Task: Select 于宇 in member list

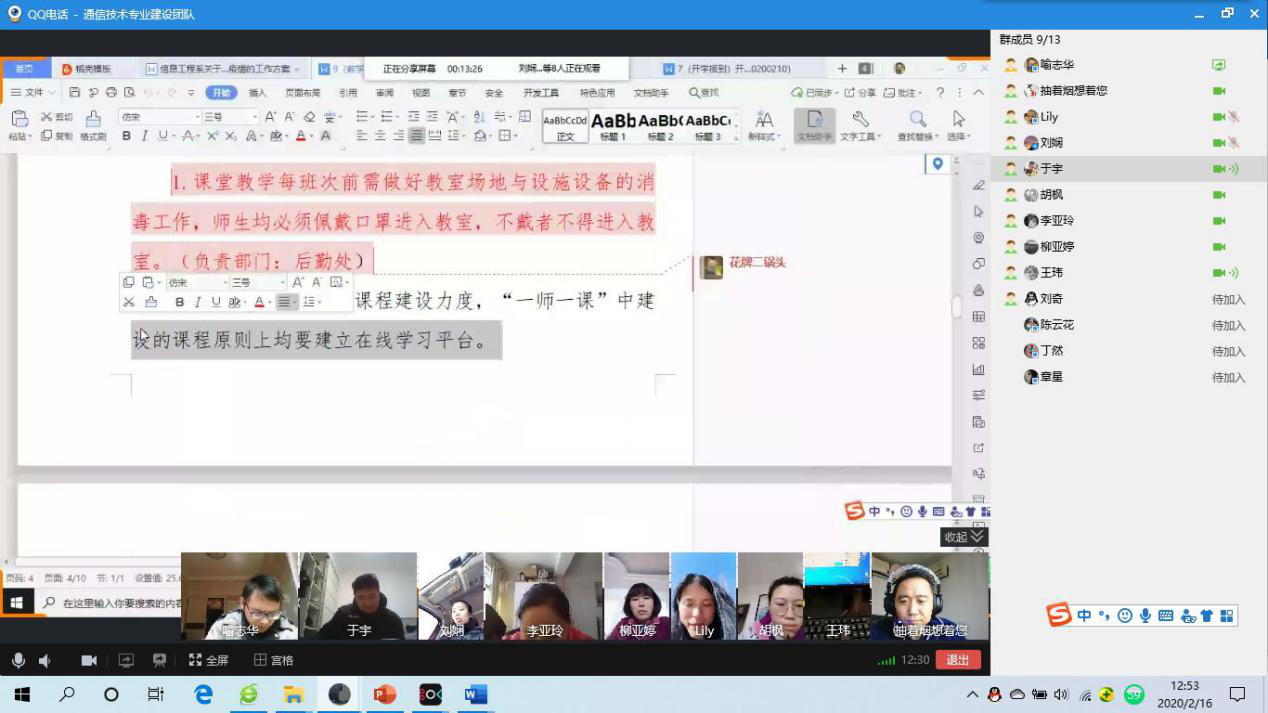Action: [x=1050, y=169]
